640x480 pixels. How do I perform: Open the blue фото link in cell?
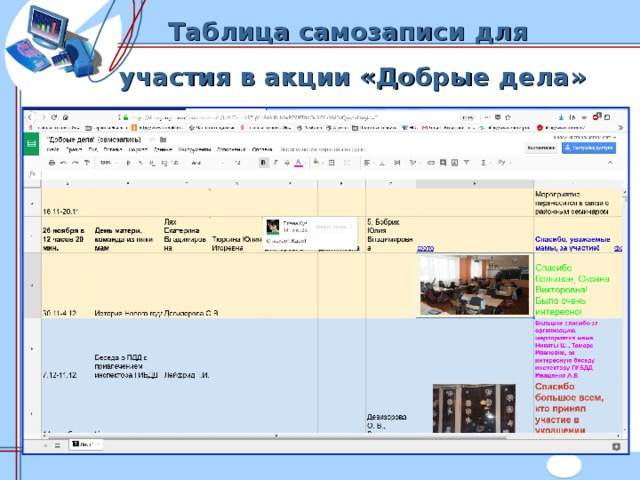pyautogui.click(x=425, y=248)
